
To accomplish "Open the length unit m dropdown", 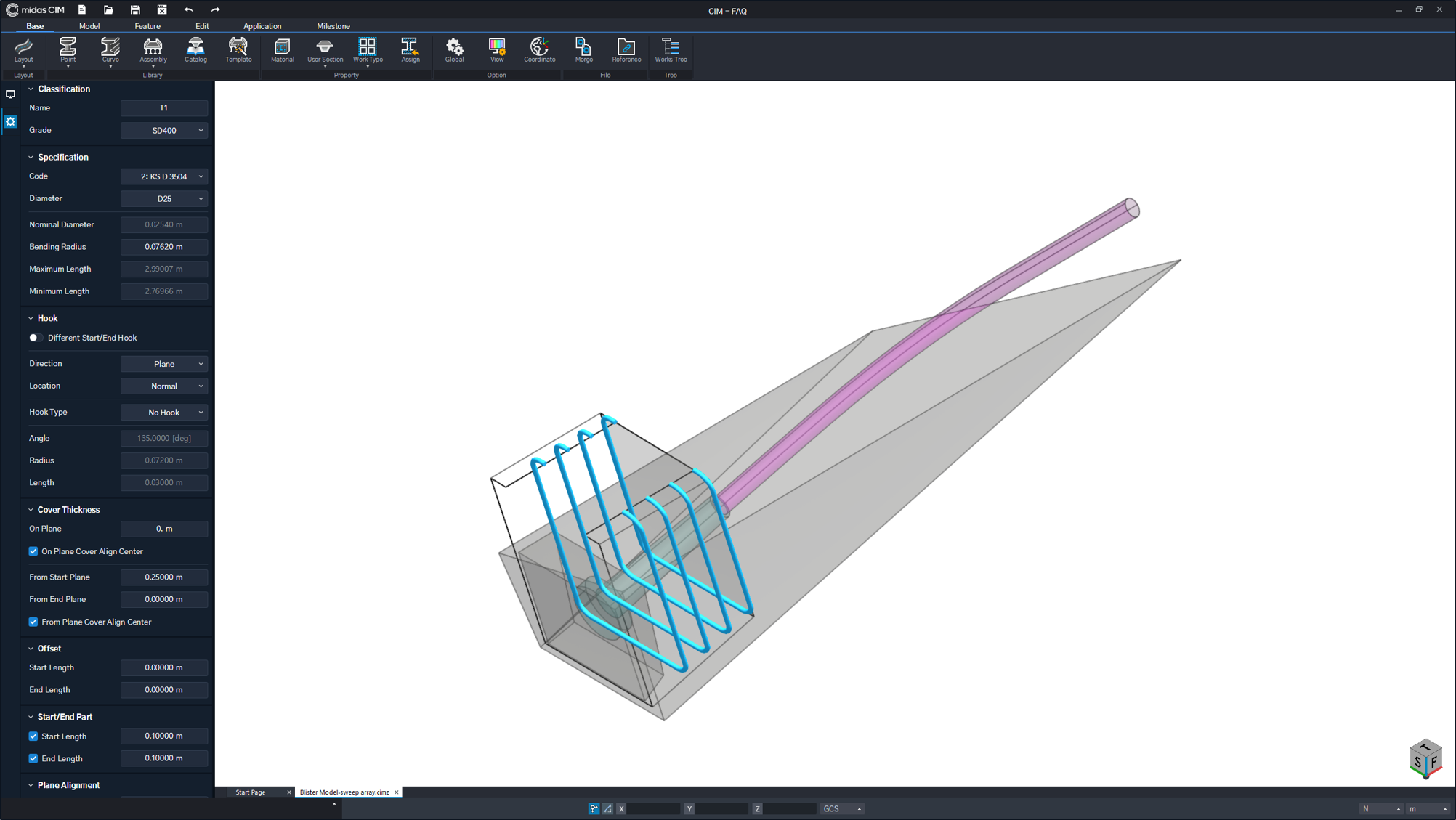I will [1428, 808].
